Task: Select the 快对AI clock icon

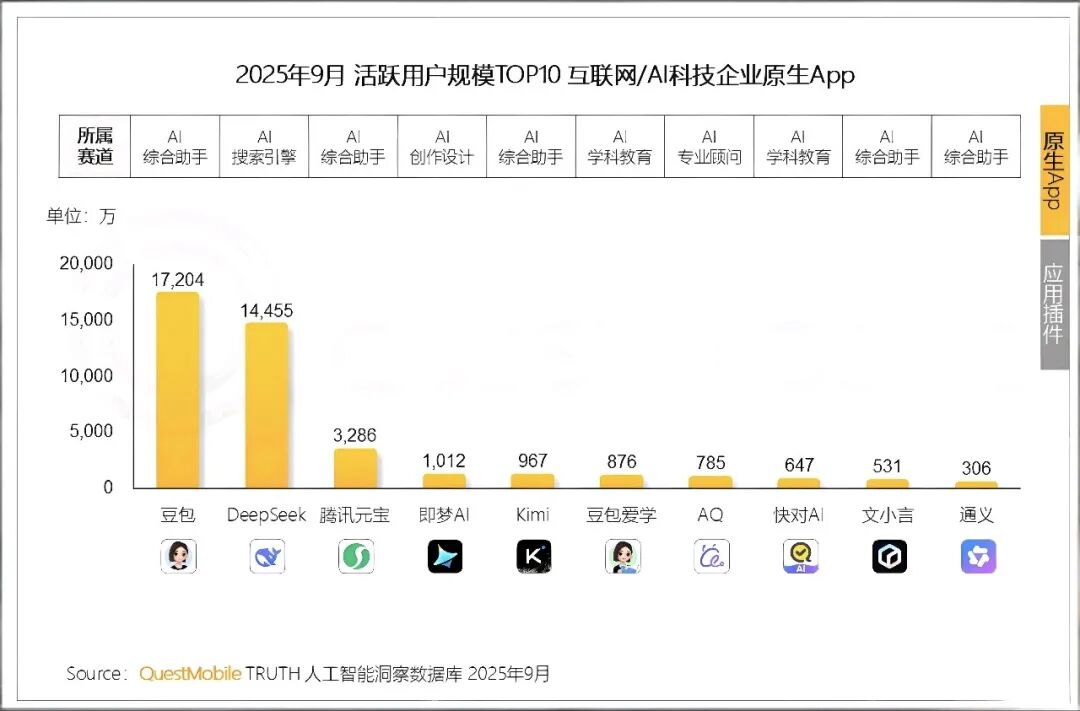Action: 798,556
